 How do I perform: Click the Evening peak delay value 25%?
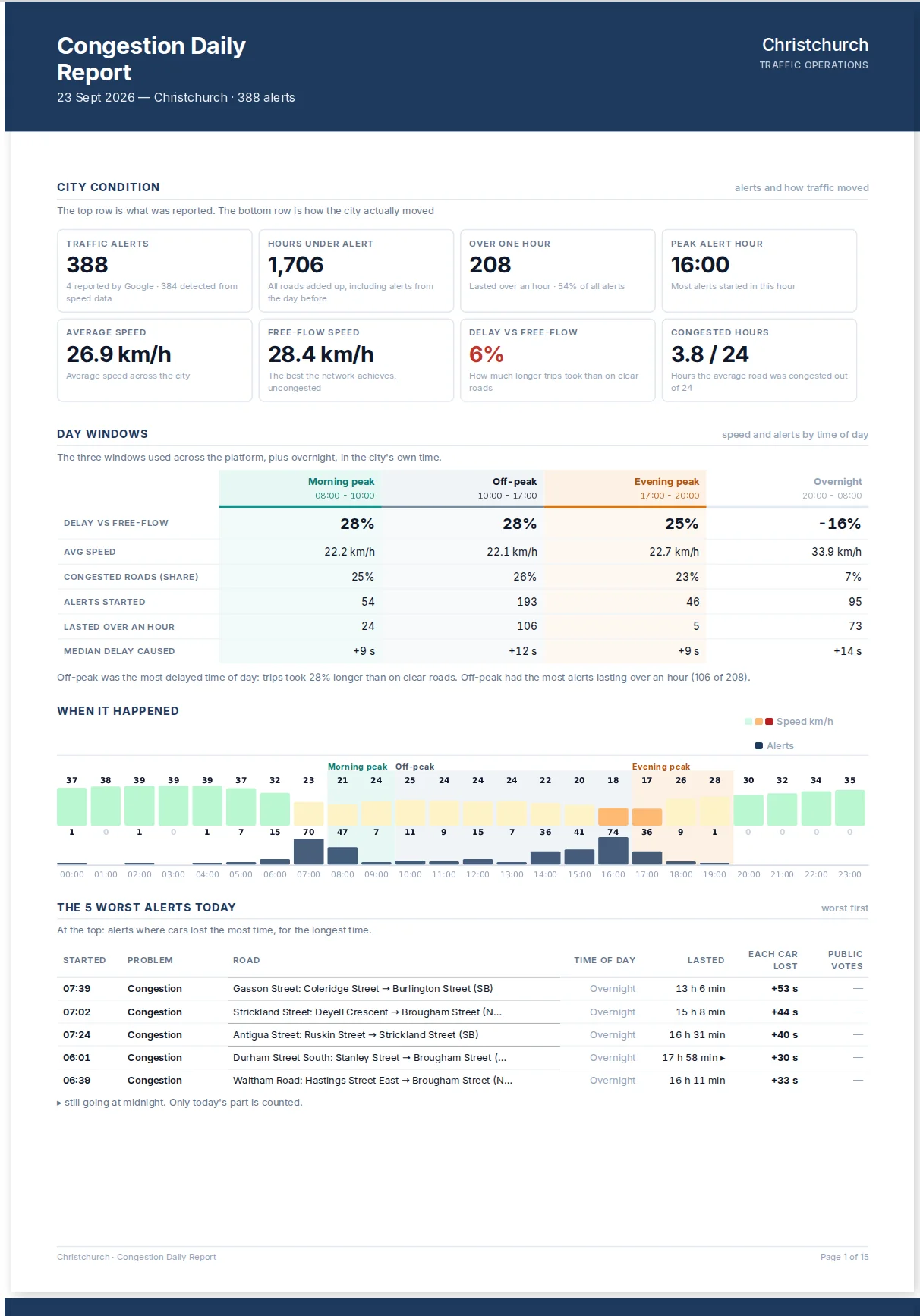[682, 524]
